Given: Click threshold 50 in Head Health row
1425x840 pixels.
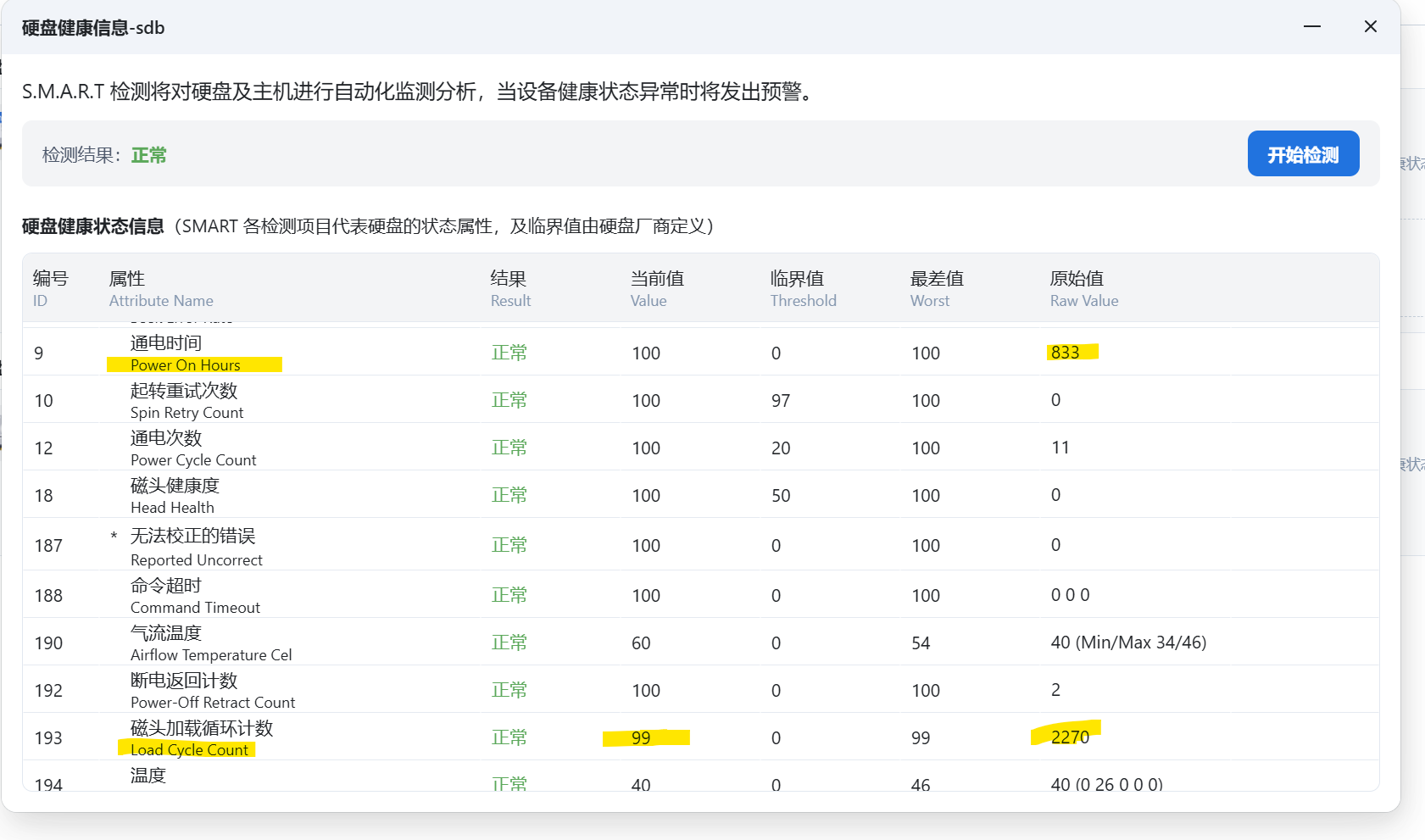Looking at the screenshot, I should point(781,496).
